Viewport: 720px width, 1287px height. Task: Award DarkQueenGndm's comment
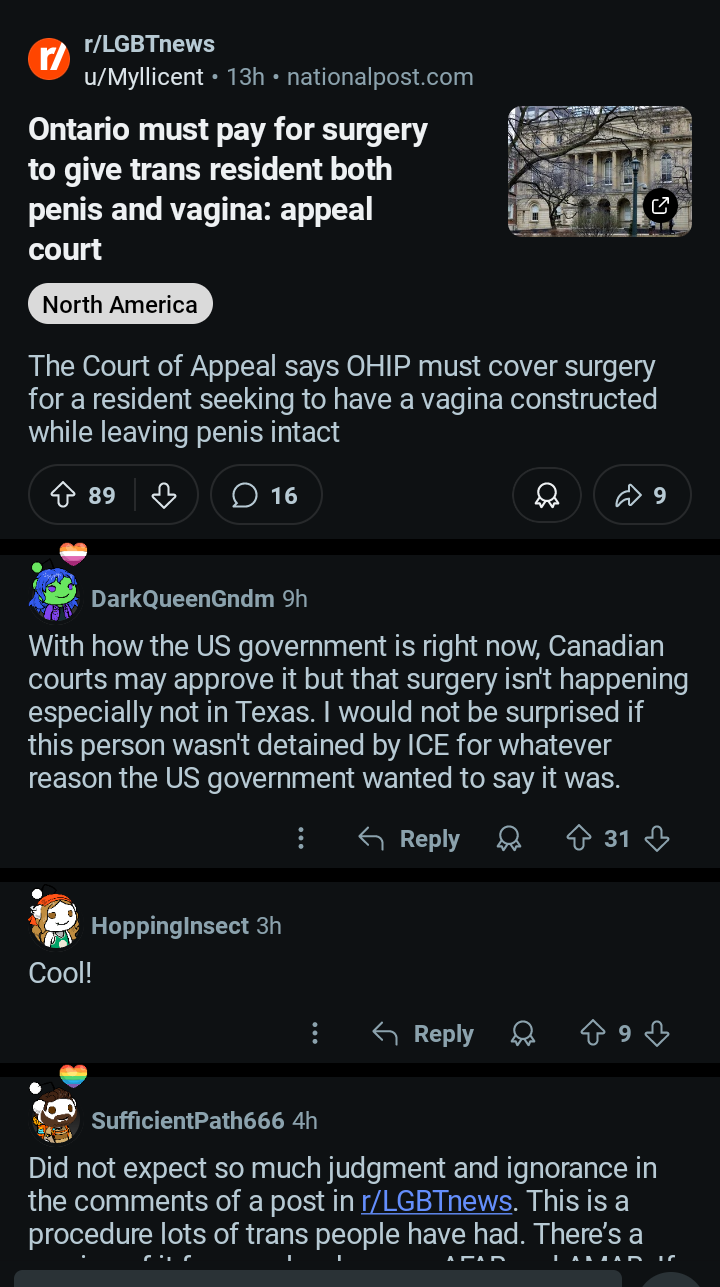pos(509,839)
